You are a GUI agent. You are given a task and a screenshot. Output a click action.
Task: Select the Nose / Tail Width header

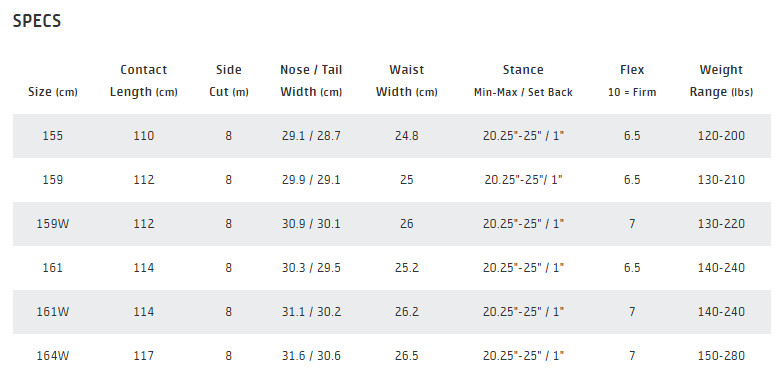tap(311, 80)
